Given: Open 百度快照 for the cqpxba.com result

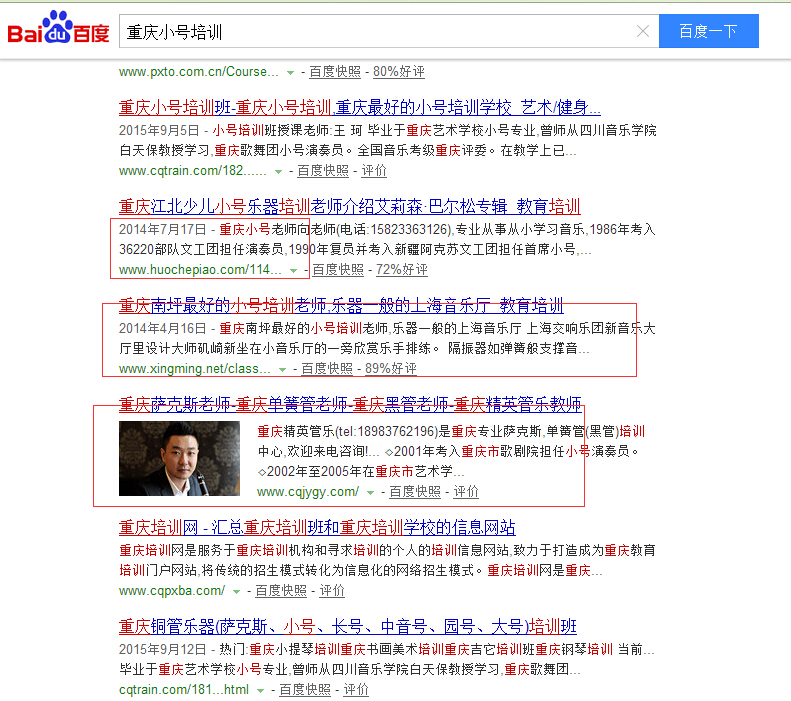Looking at the screenshot, I should pyautogui.click(x=281, y=591).
